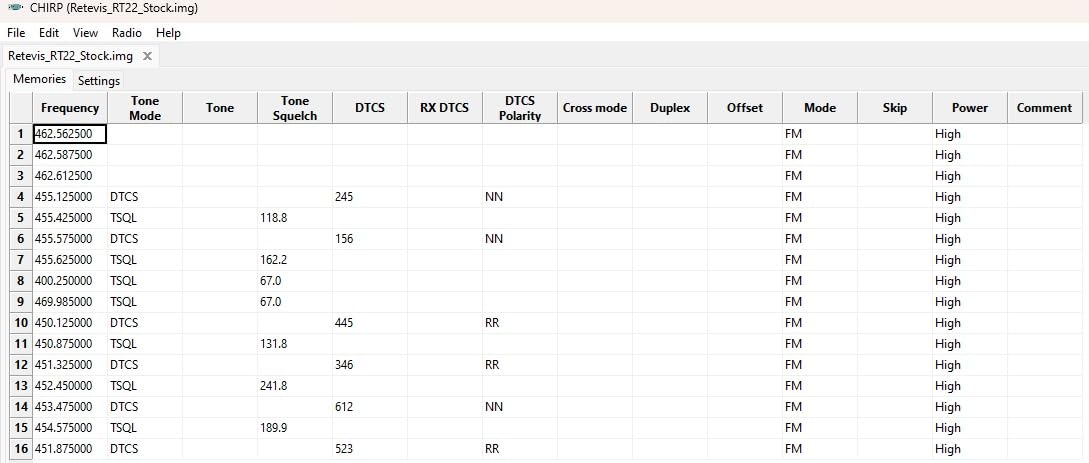
Task: Click the CHIRP app icon in title bar
Action: tap(15, 9)
